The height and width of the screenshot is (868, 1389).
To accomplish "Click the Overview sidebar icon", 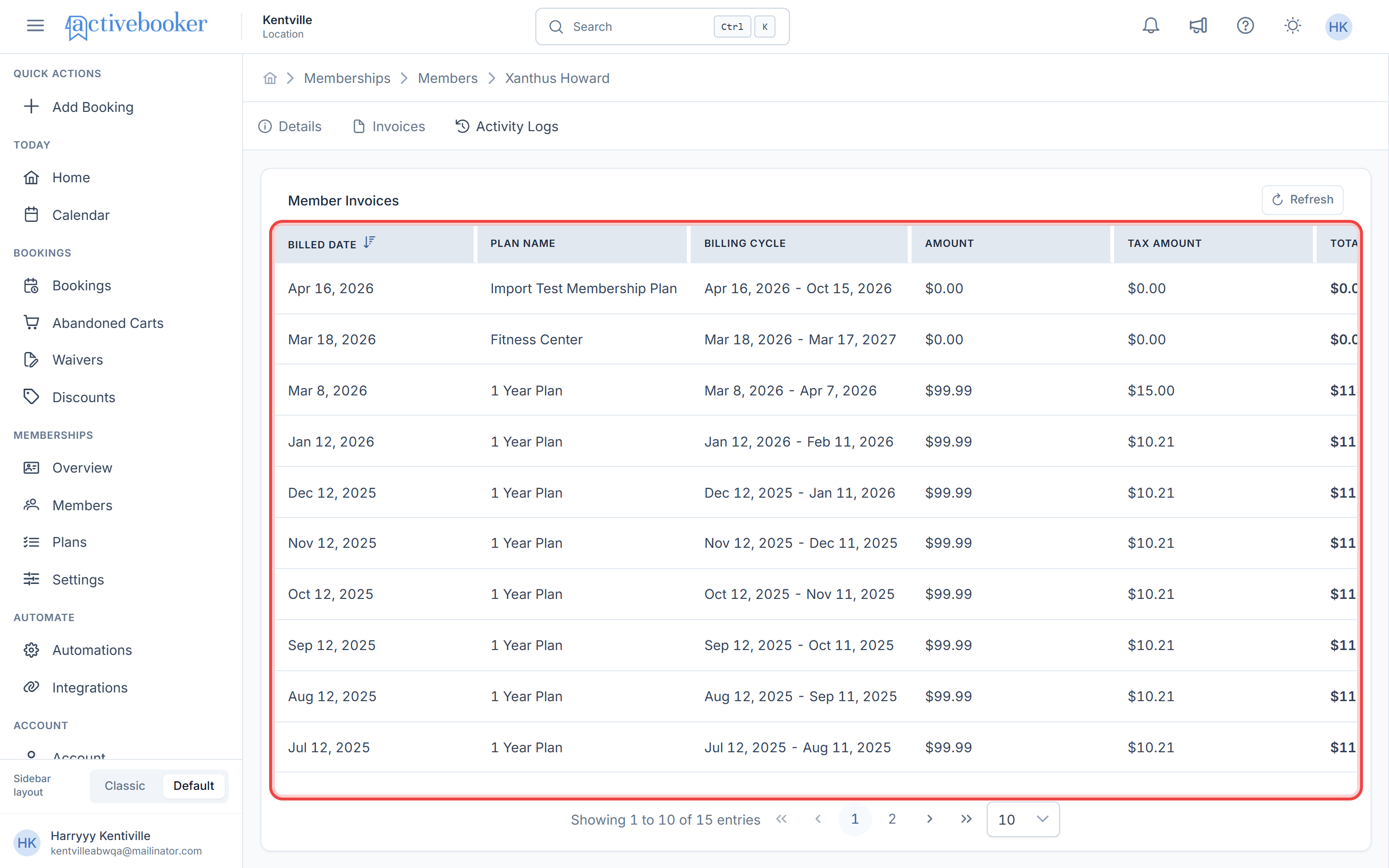I will pyautogui.click(x=31, y=467).
